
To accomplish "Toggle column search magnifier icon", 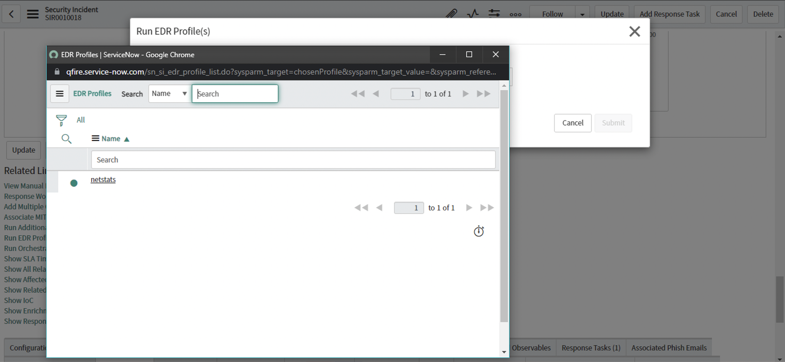I will click(66, 139).
